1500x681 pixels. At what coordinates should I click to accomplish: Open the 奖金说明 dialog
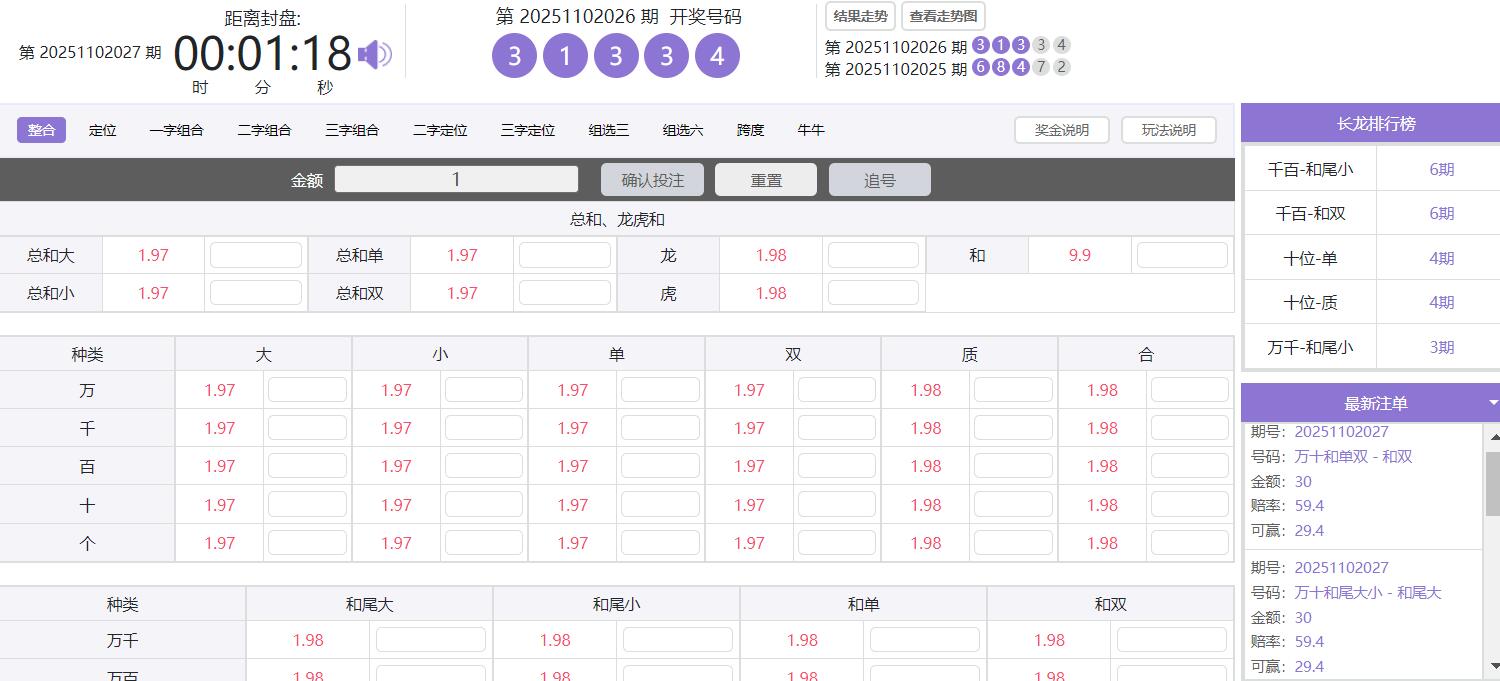1061,129
